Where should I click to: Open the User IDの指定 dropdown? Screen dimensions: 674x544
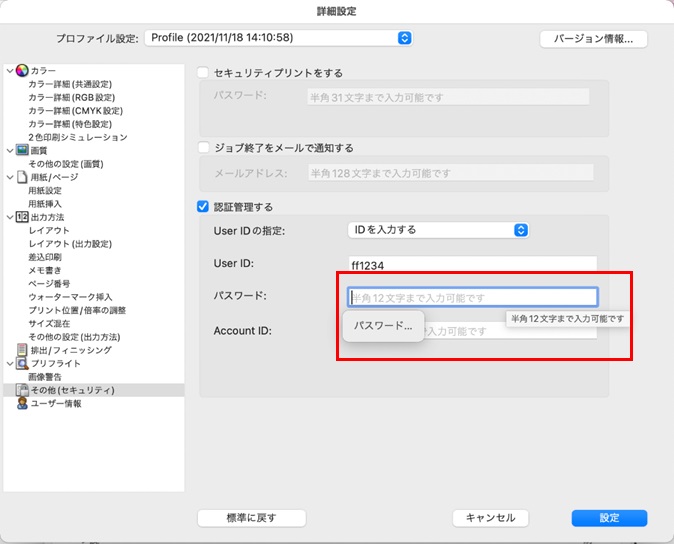pyautogui.click(x=437, y=230)
